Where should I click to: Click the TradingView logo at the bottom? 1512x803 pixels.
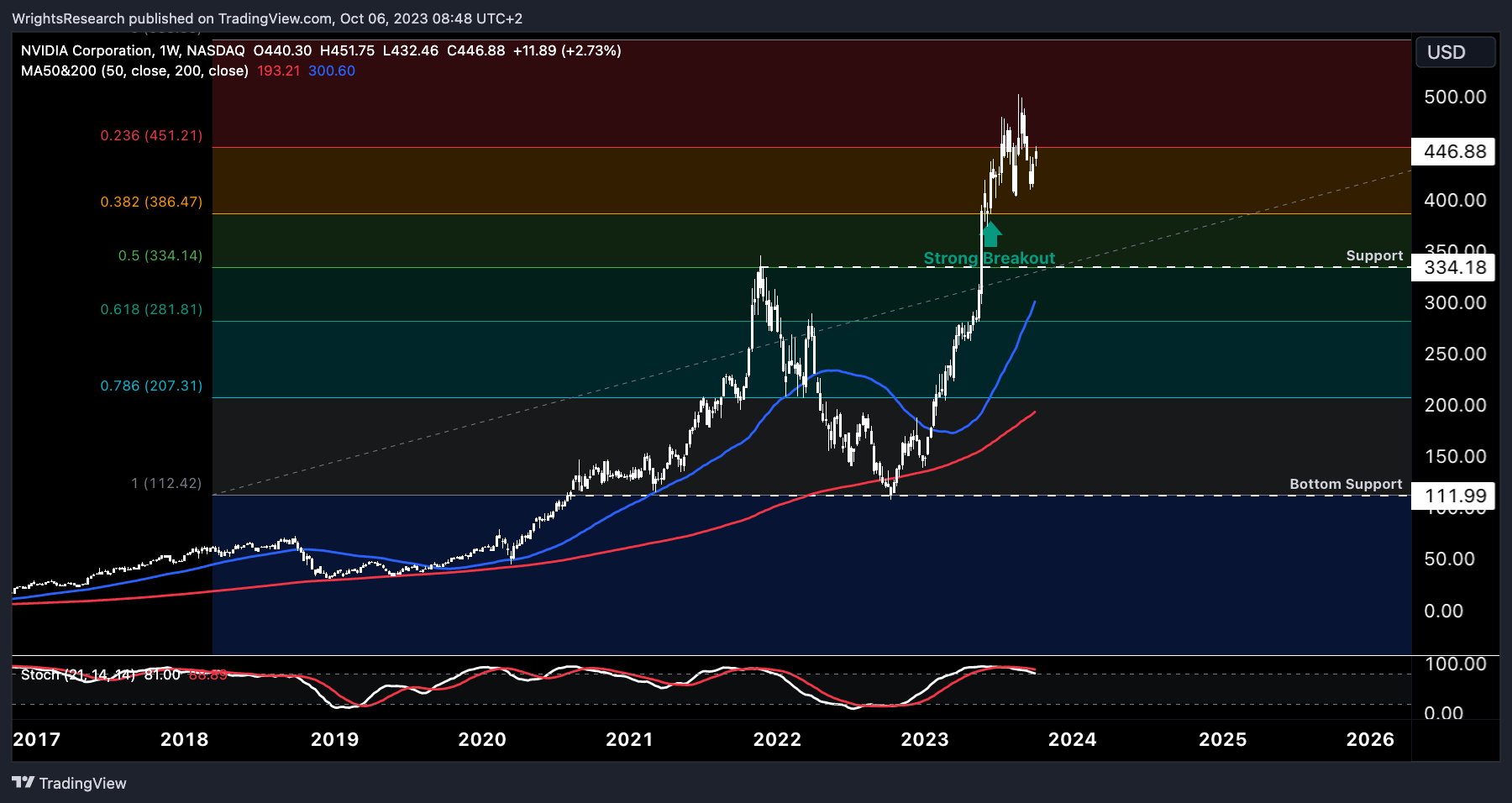coord(70,783)
